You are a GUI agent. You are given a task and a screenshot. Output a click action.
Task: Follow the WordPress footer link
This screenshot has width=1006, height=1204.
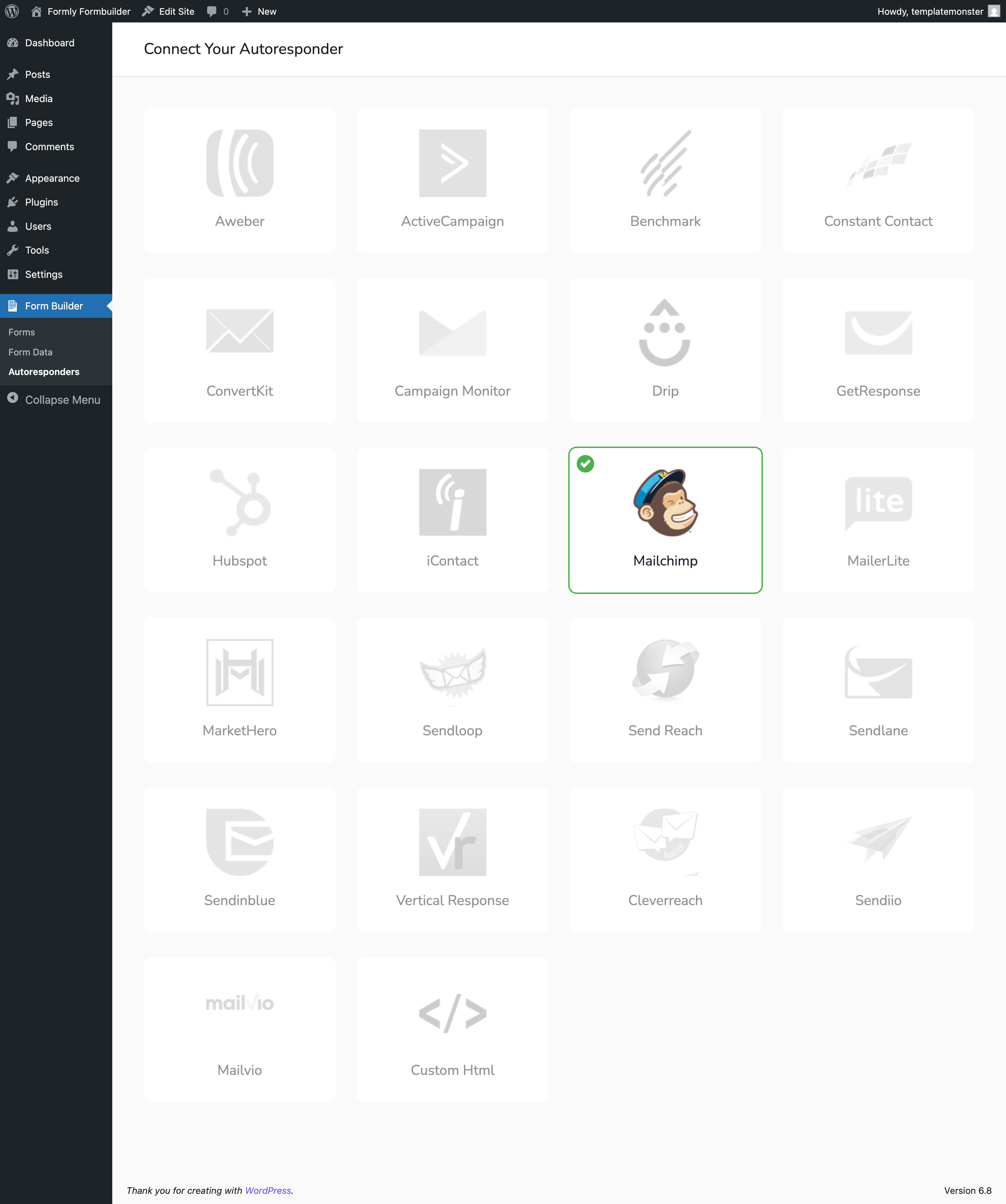pyautogui.click(x=268, y=1190)
